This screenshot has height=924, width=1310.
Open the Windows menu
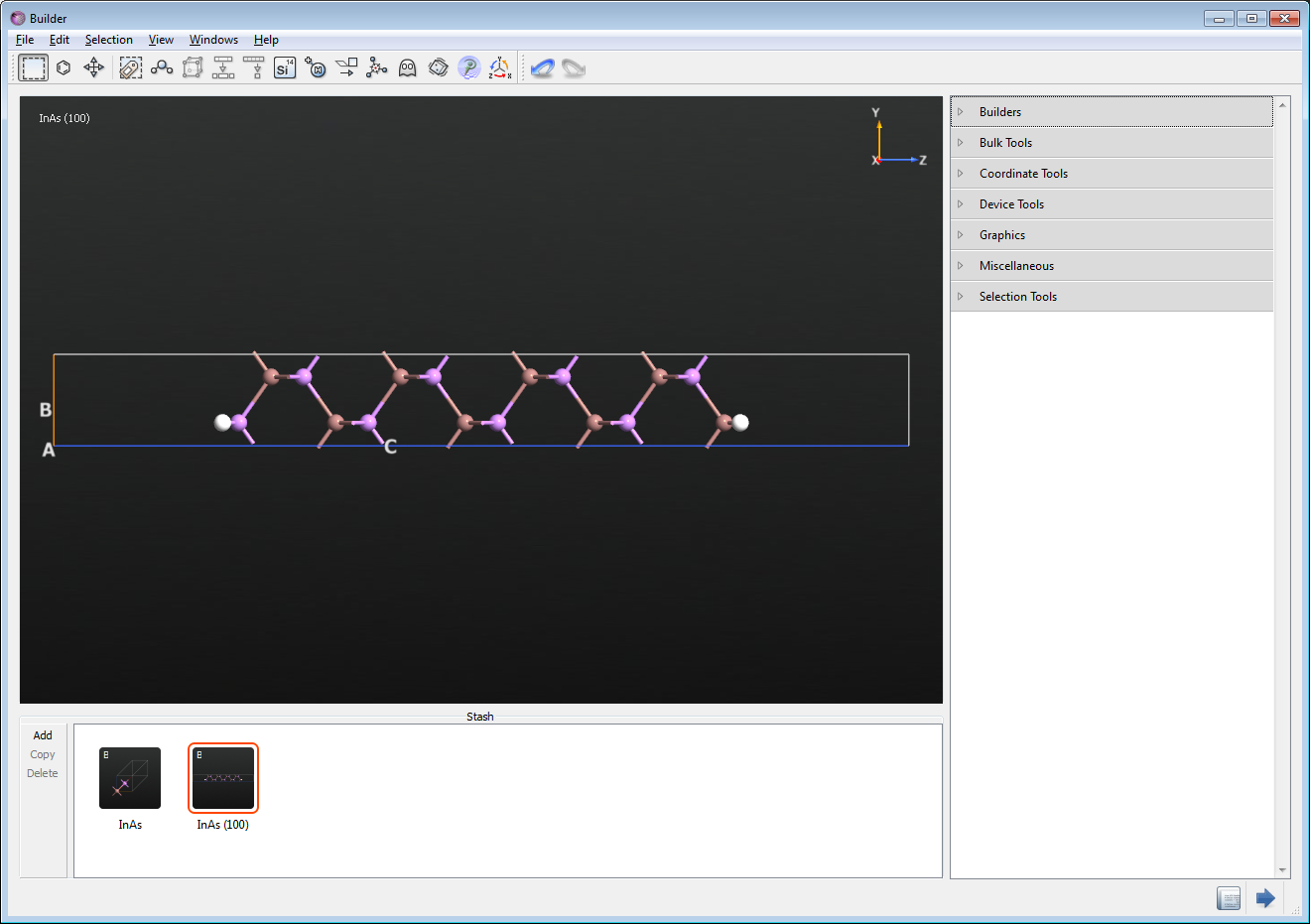coord(213,40)
